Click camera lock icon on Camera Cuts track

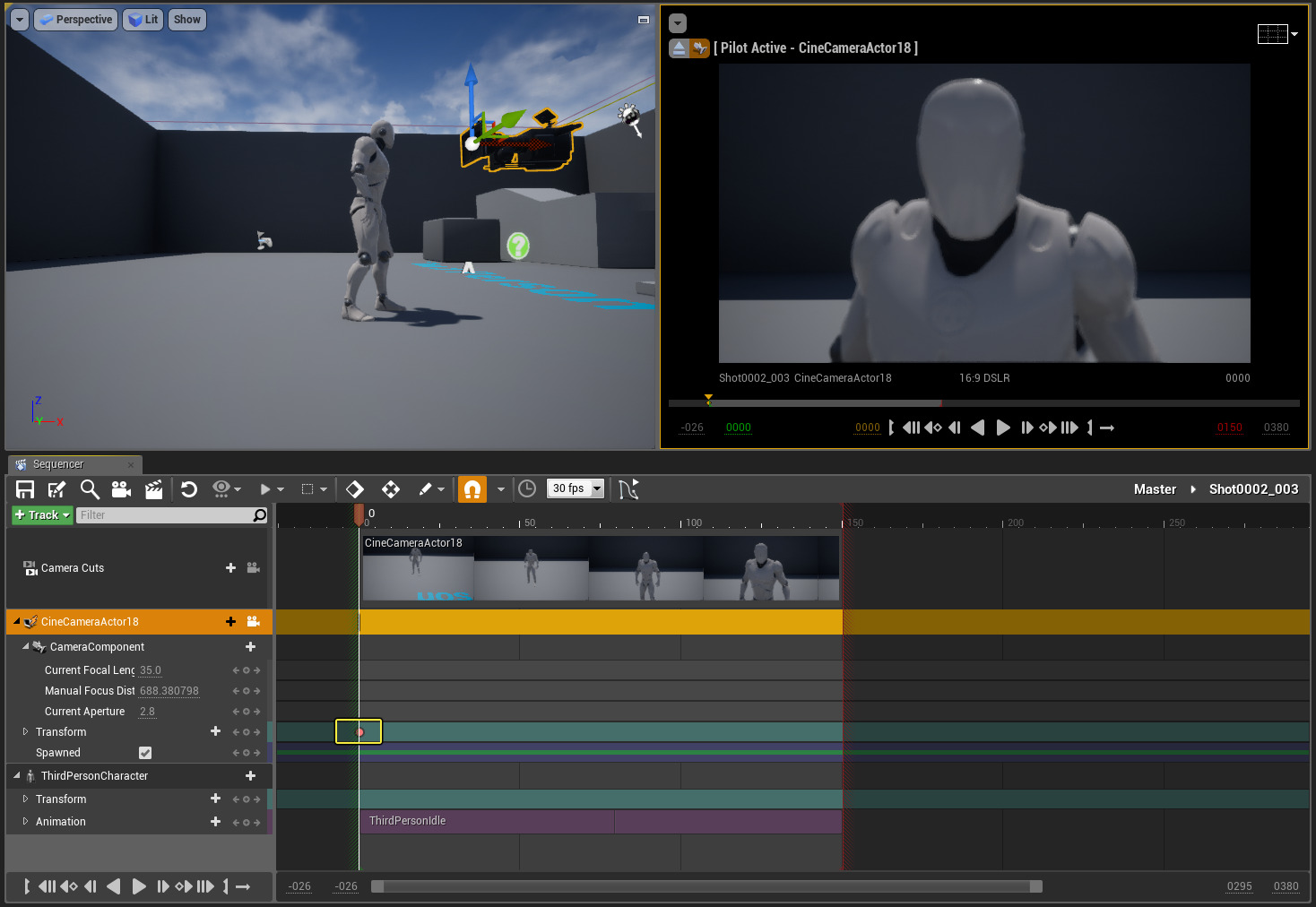click(x=254, y=568)
